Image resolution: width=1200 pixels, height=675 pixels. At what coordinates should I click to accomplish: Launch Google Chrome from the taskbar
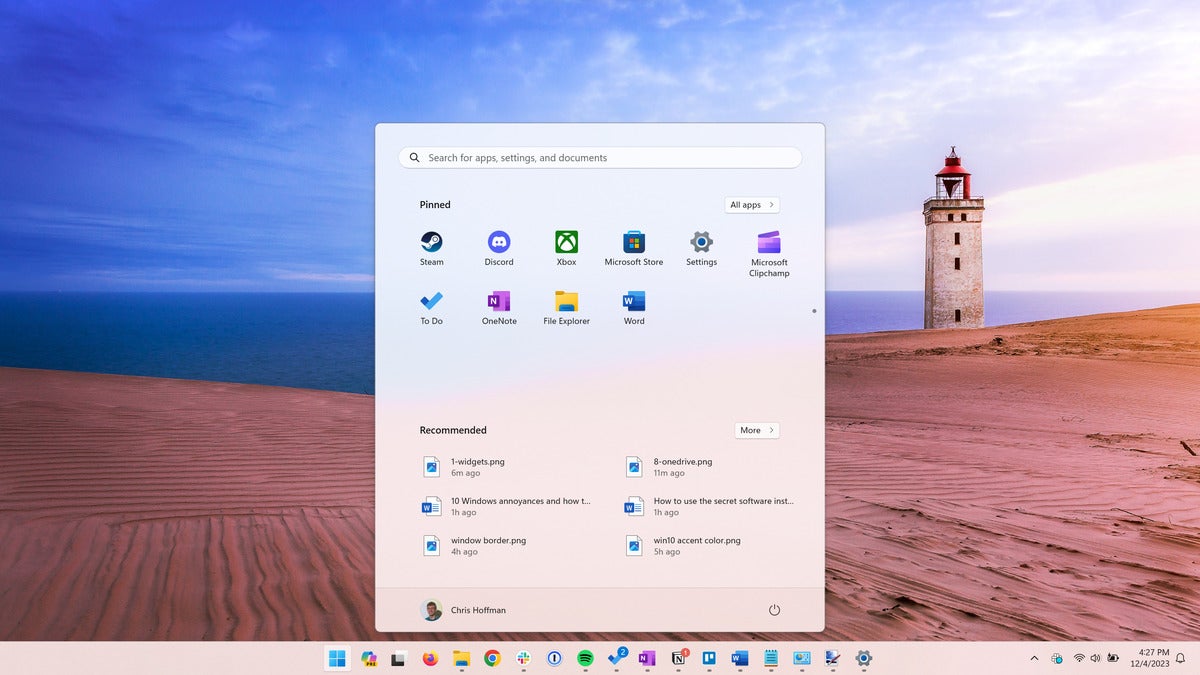492,658
